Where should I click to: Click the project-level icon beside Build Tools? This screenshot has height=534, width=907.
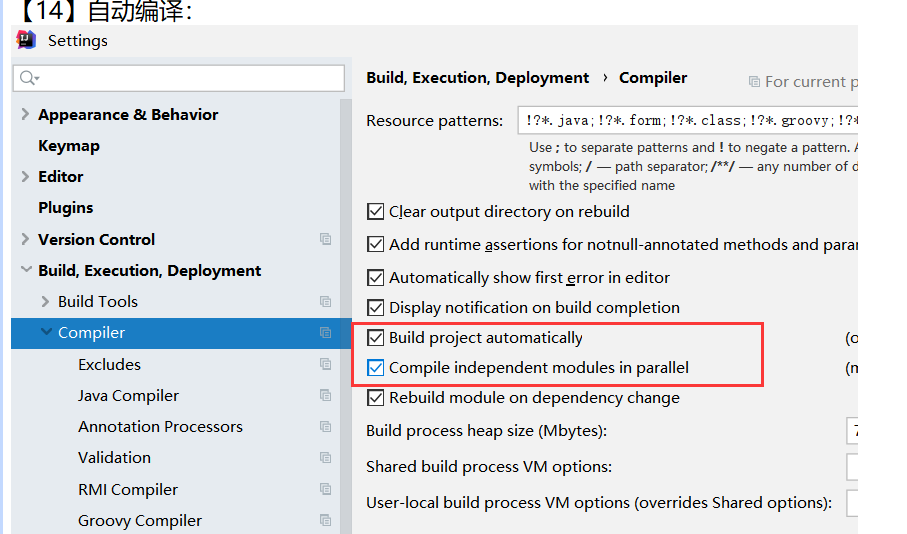(x=325, y=301)
